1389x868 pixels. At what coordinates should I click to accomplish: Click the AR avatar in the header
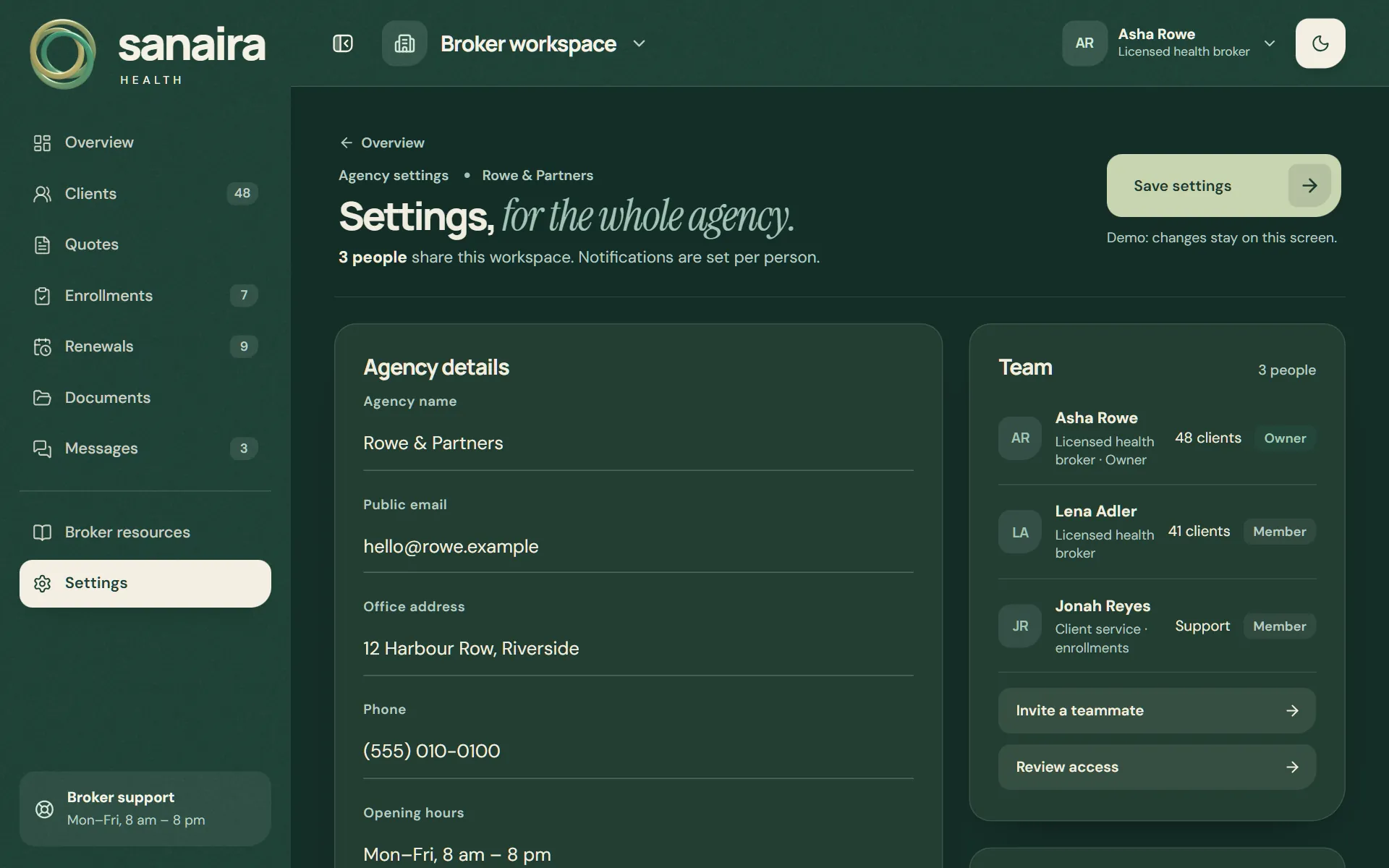pos(1084,43)
